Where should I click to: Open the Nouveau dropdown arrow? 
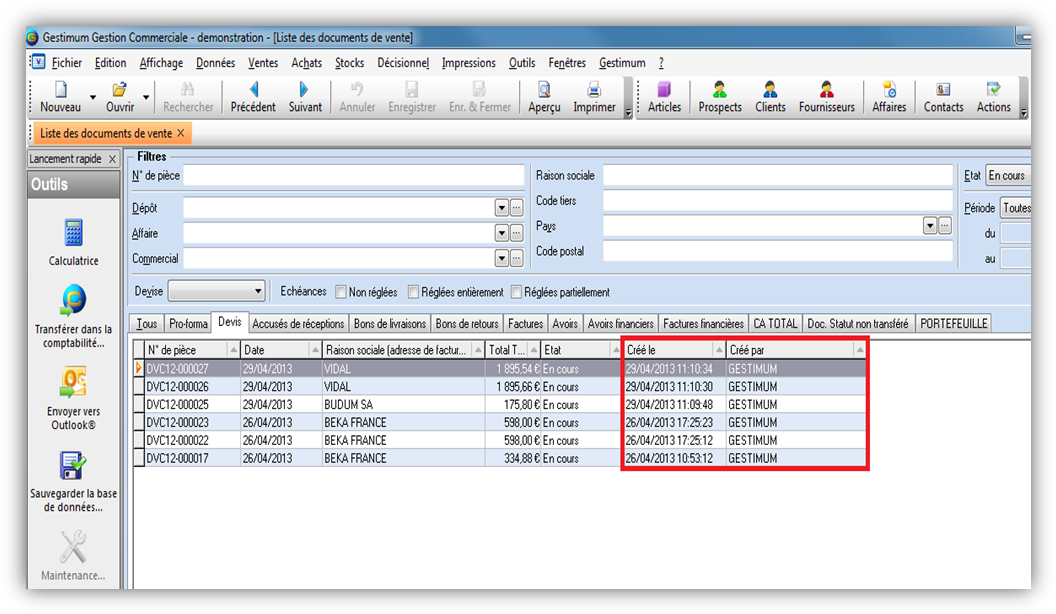point(93,97)
